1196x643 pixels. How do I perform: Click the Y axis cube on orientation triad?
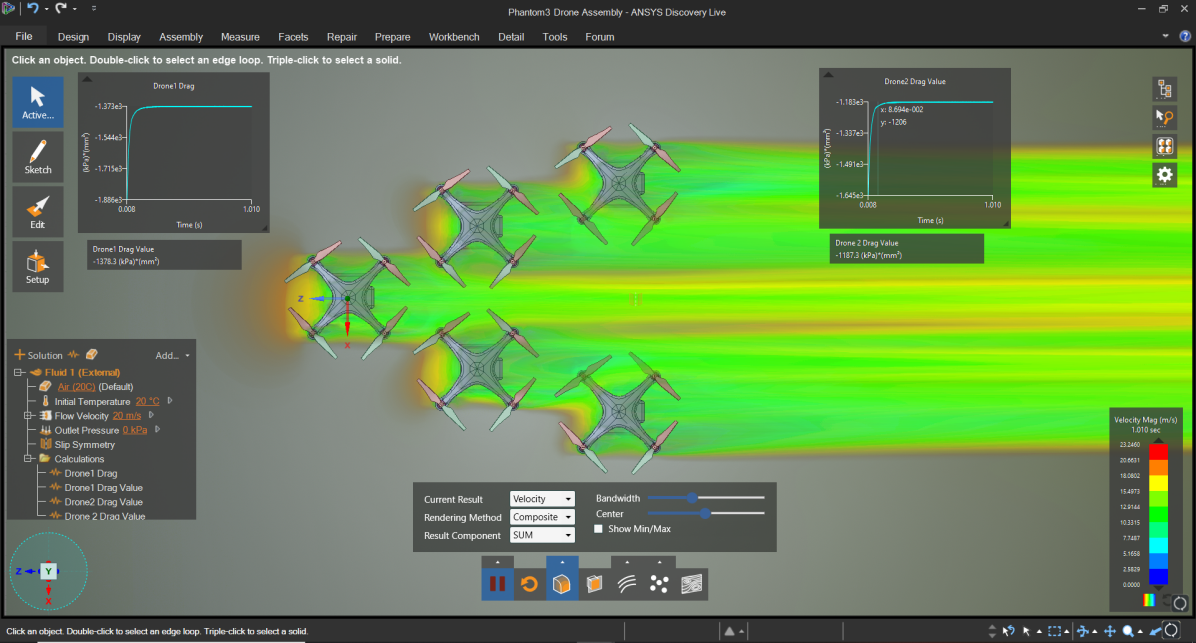(48, 571)
